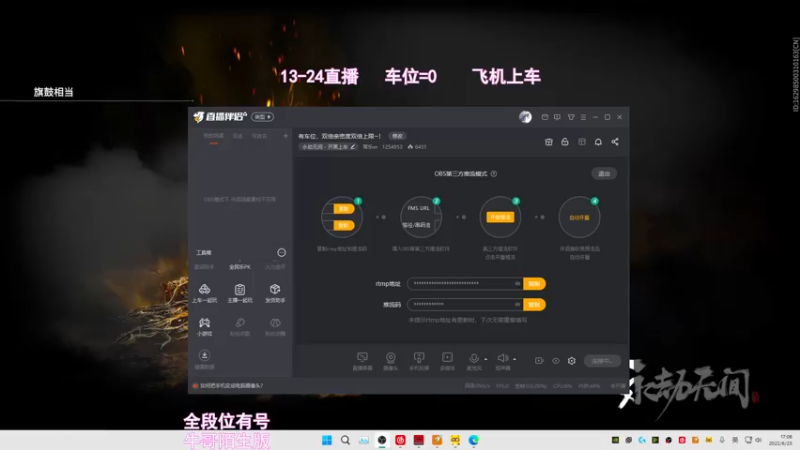Open the 上车一起玩 tool
The width and height of the screenshot is (800, 450).
click(x=204, y=293)
